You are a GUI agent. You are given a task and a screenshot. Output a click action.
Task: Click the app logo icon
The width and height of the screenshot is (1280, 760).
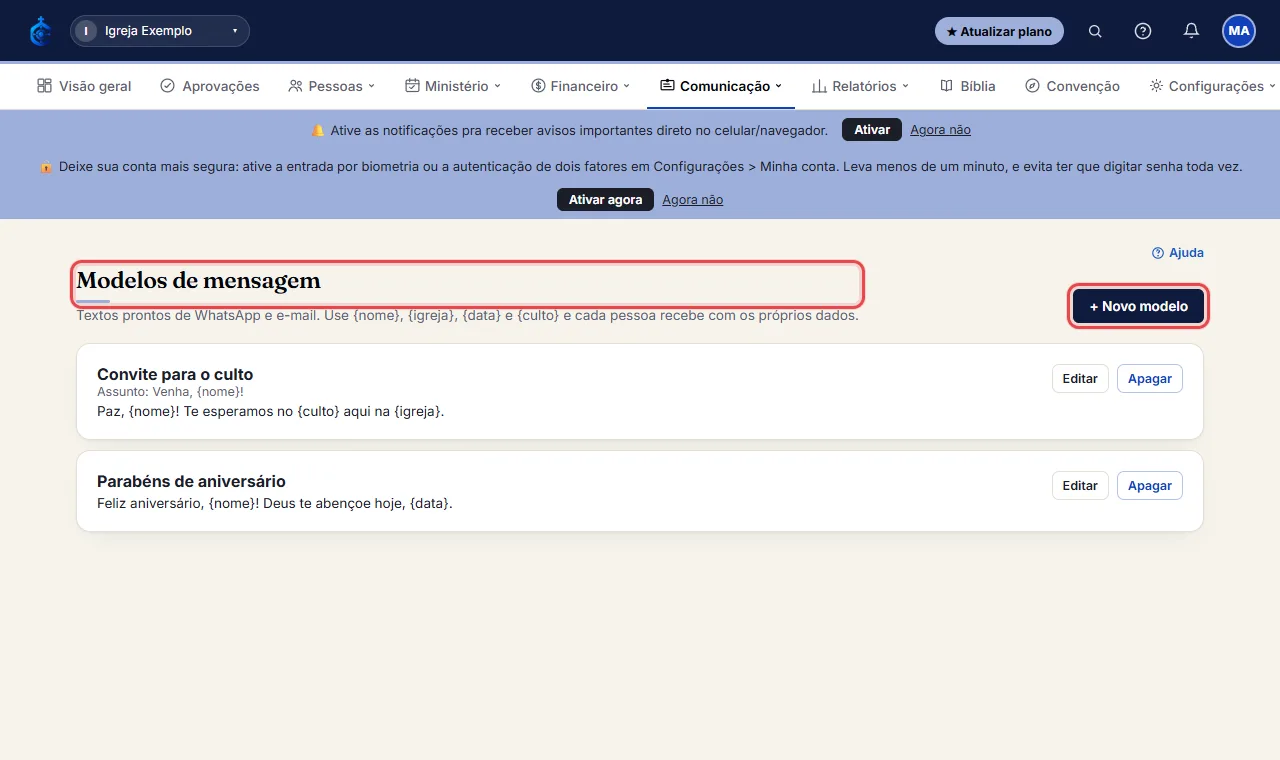pyautogui.click(x=40, y=31)
